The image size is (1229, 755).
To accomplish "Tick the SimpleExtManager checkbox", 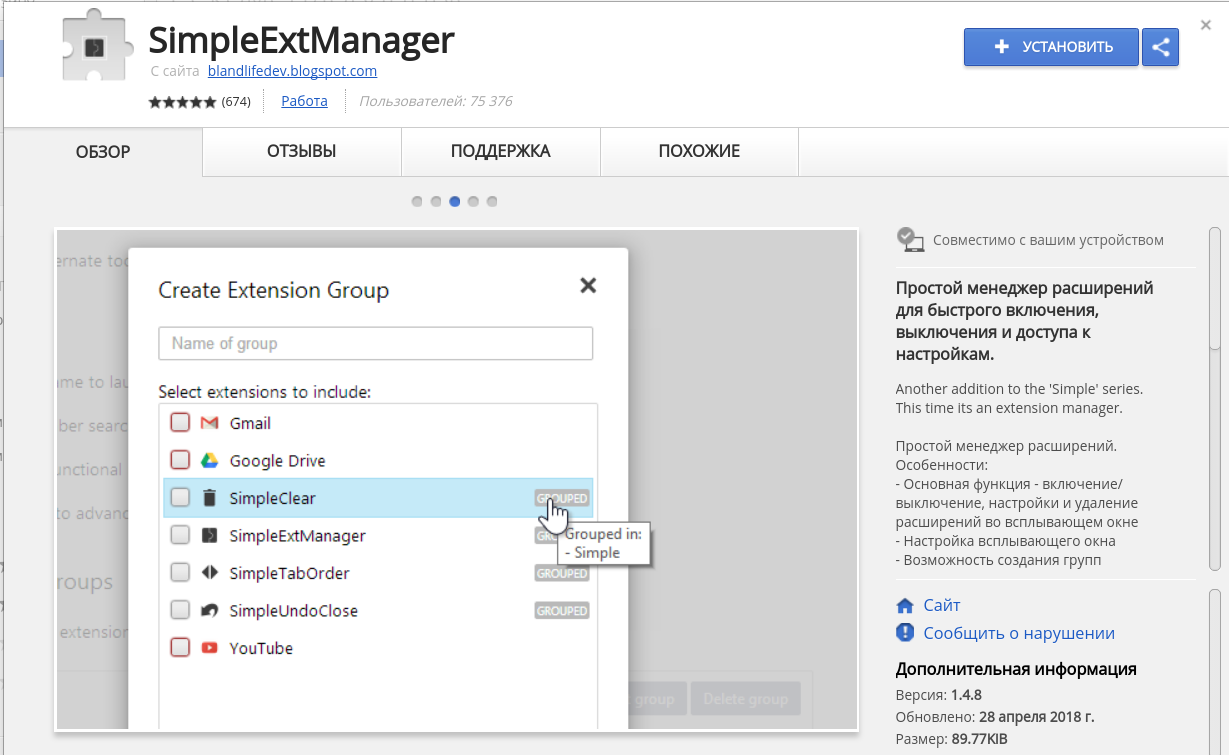I will pos(180,535).
